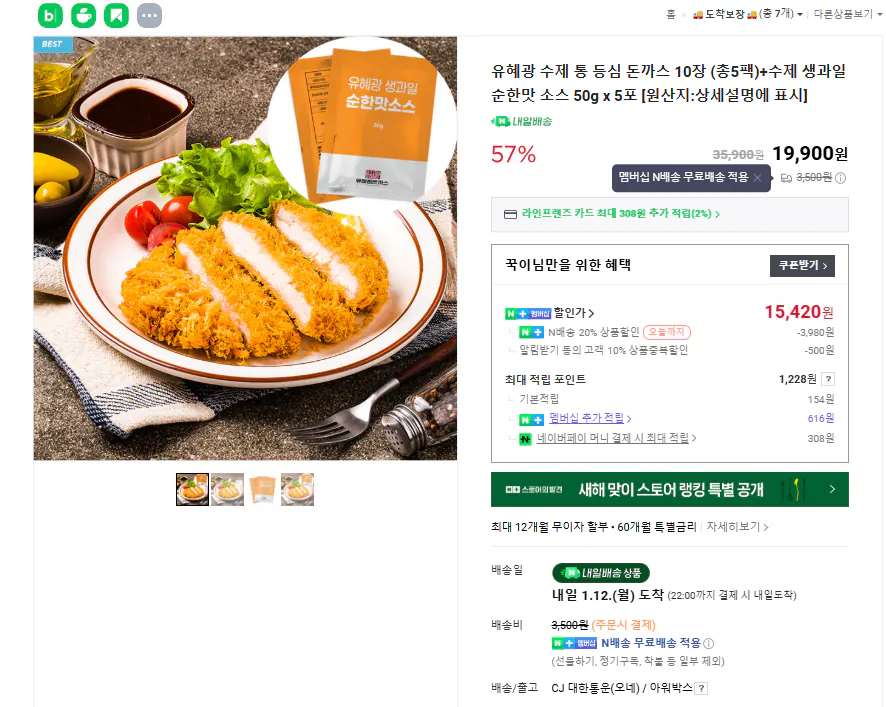This screenshot has height=707, width=886.
Task: Click the question mark beside 아워박스
Action: [x=700, y=688]
